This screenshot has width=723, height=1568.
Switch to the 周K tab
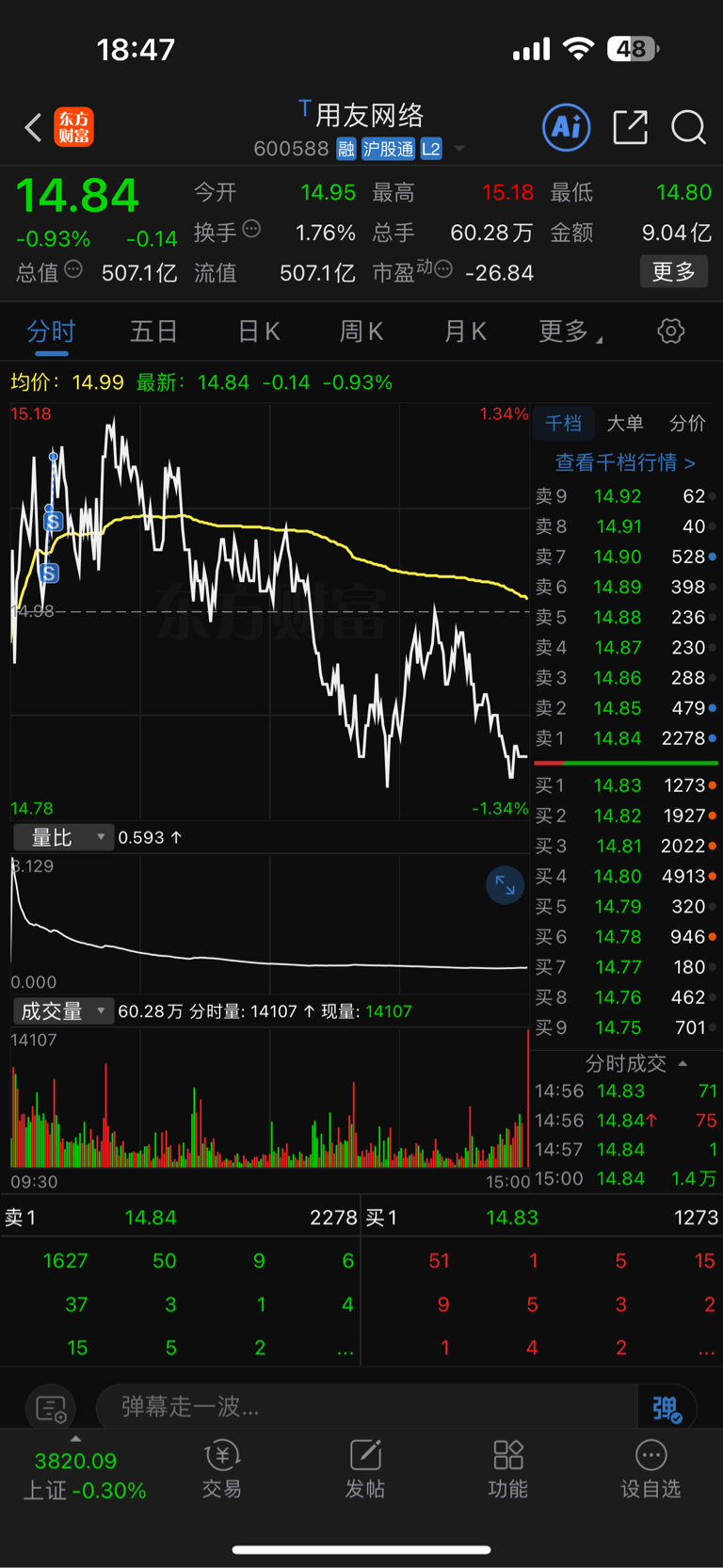coord(361,331)
